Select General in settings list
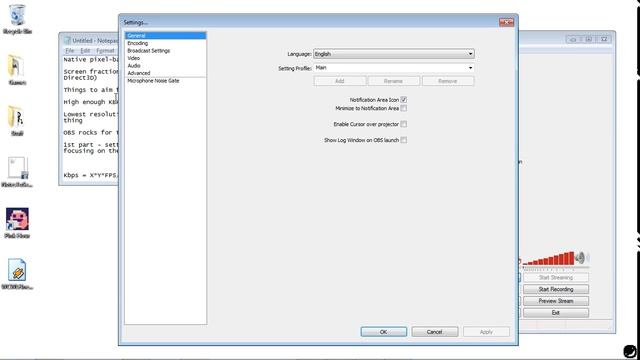640x360 pixels. pos(165,36)
